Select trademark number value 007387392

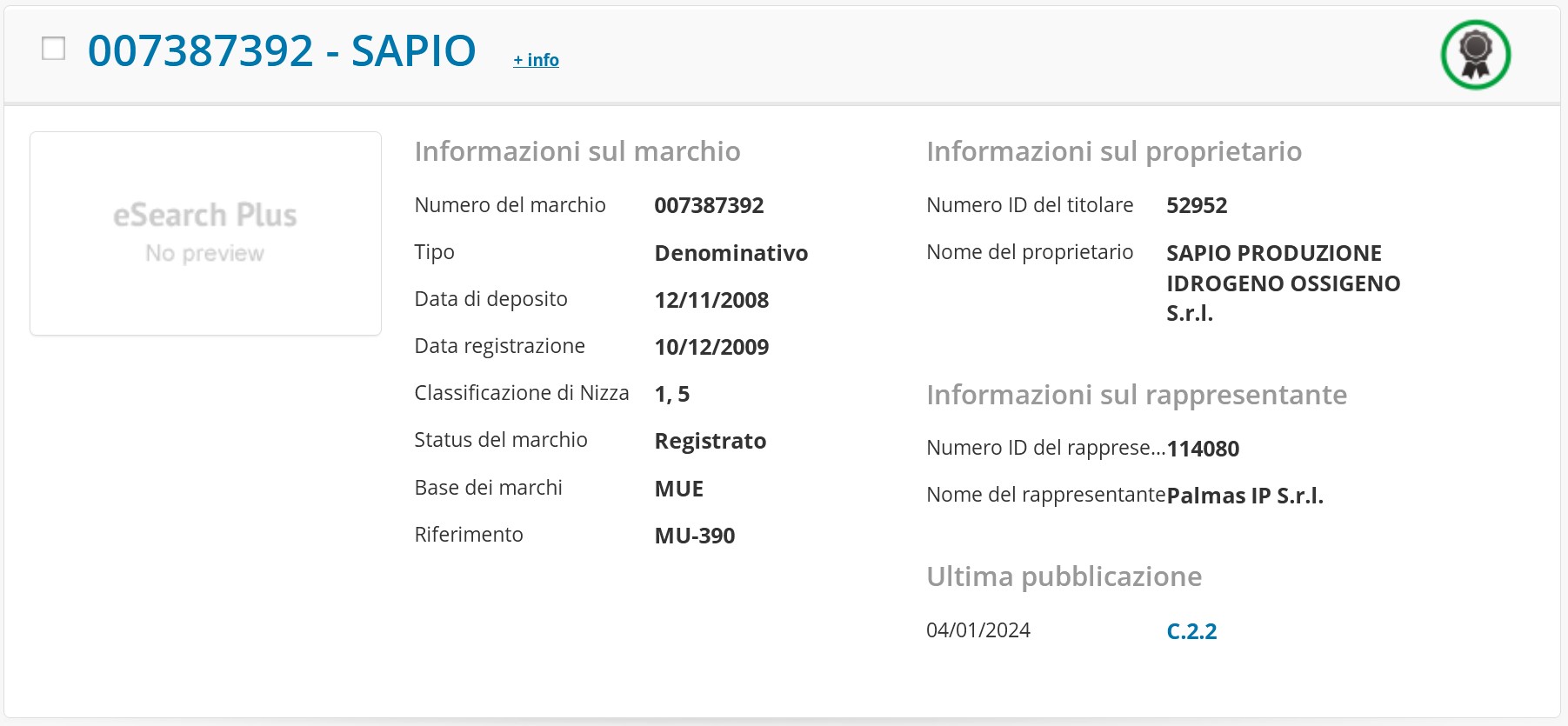click(709, 205)
